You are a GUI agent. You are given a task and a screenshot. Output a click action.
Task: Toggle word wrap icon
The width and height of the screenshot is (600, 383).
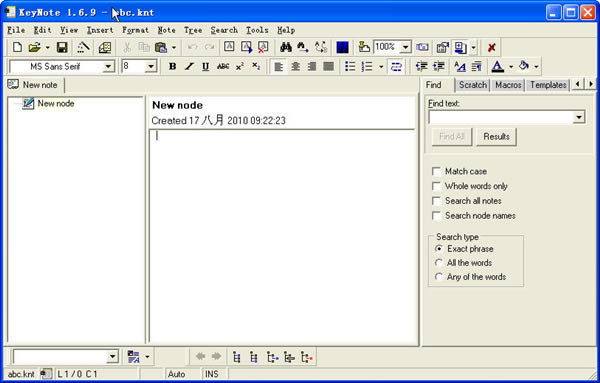click(x=396, y=67)
